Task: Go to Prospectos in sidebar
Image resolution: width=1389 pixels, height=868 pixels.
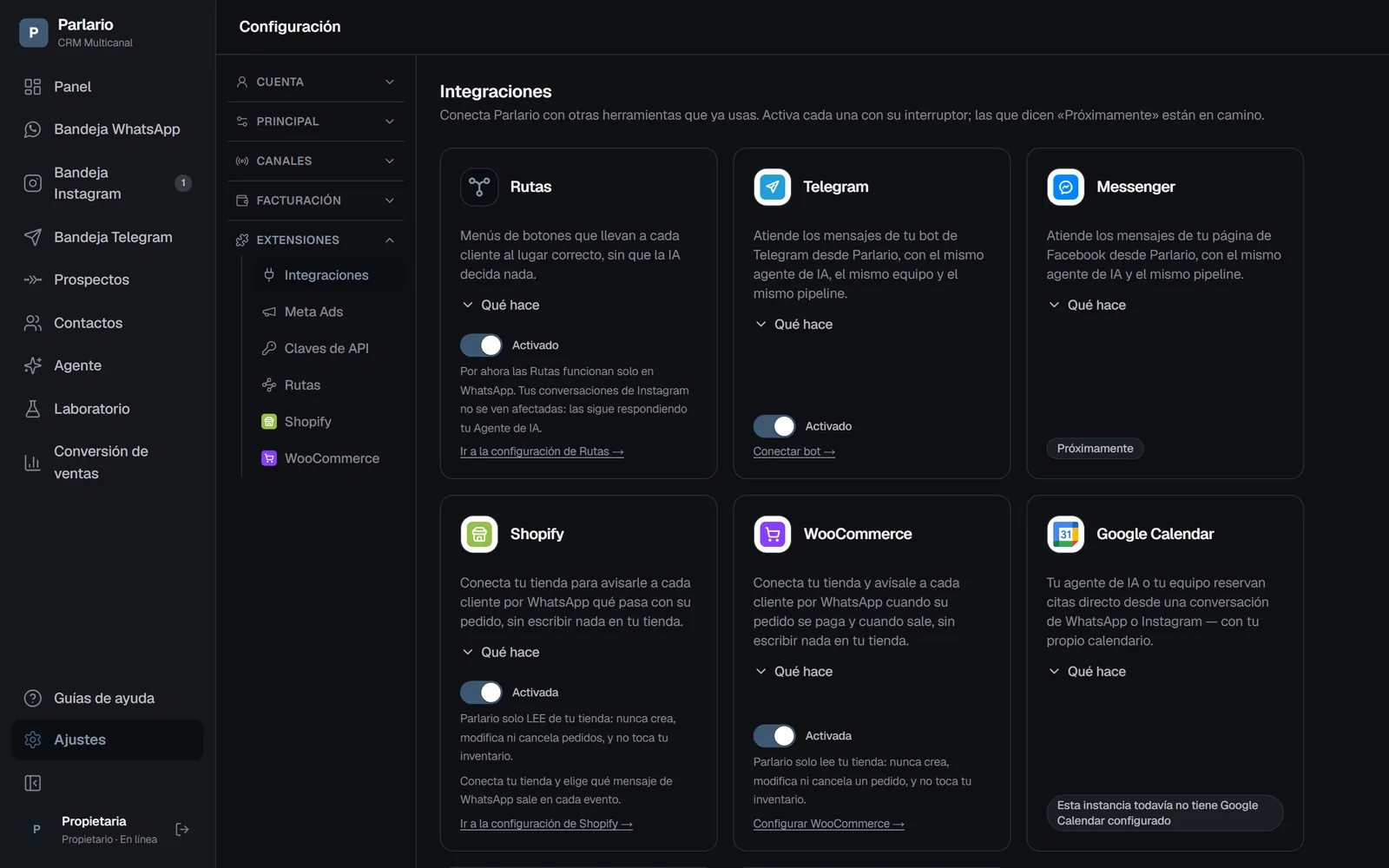Action: pyautogui.click(x=108, y=279)
